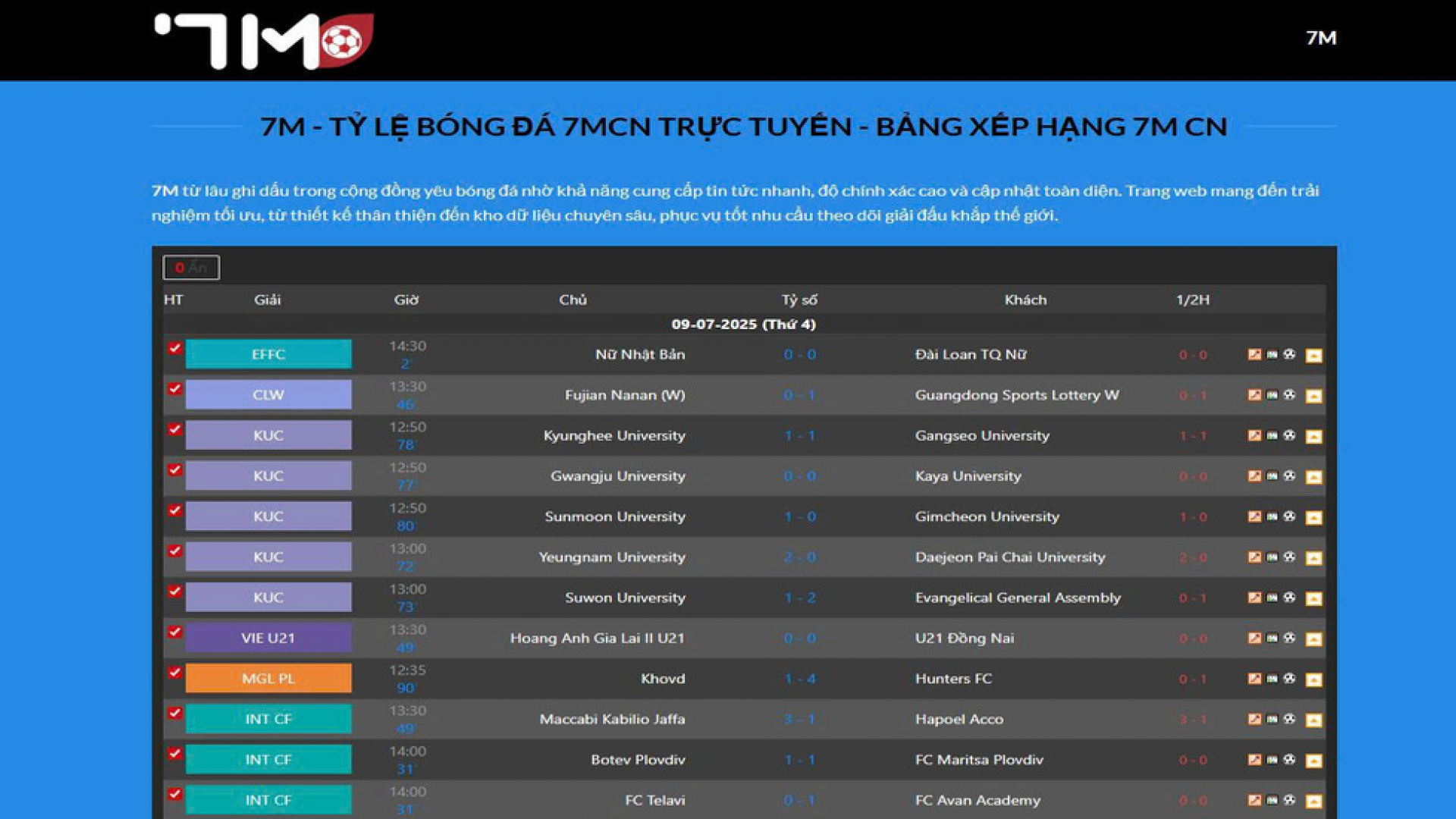Click the '0 Ẩn' hidden matches button
Viewport: 1456px width, 819px height.
pyautogui.click(x=191, y=267)
